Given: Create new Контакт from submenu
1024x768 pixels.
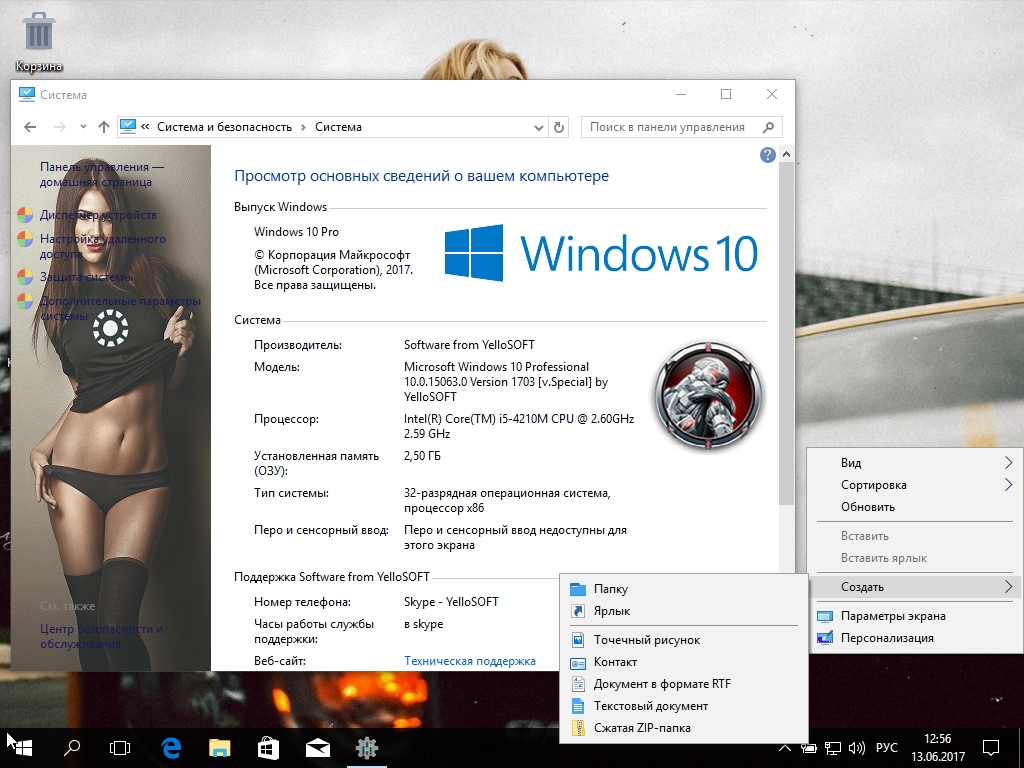Looking at the screenshot, I should tap(684, 662).
